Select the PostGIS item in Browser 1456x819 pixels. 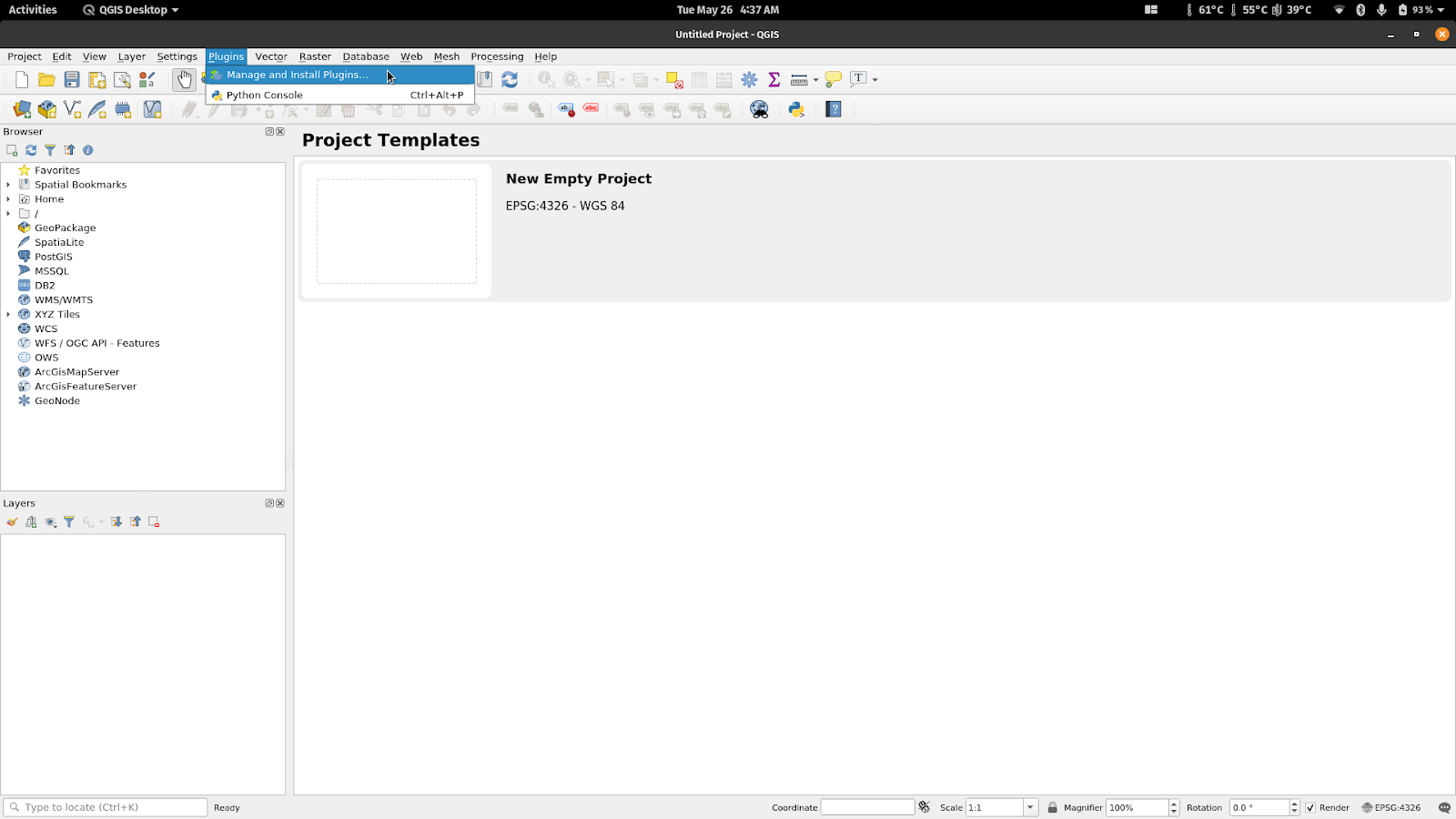tap(54, 257)
